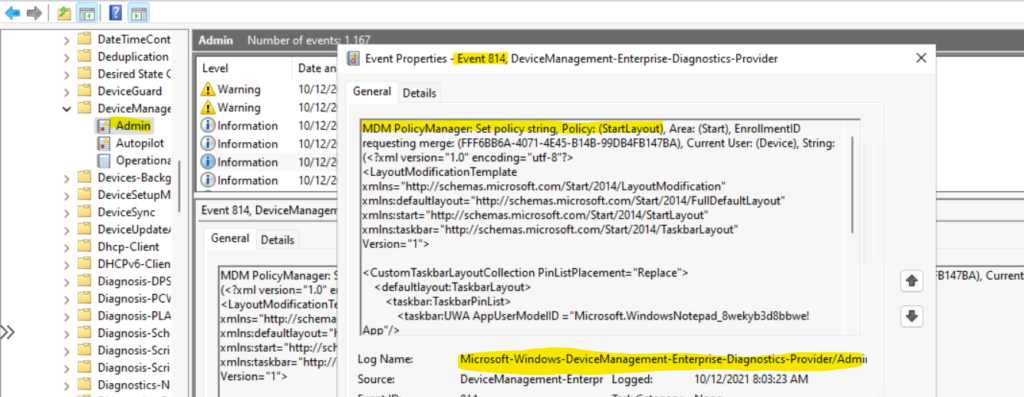The image size is (1024, 397).
Task: Select the first Warning event row
Action: pos(267,89)
